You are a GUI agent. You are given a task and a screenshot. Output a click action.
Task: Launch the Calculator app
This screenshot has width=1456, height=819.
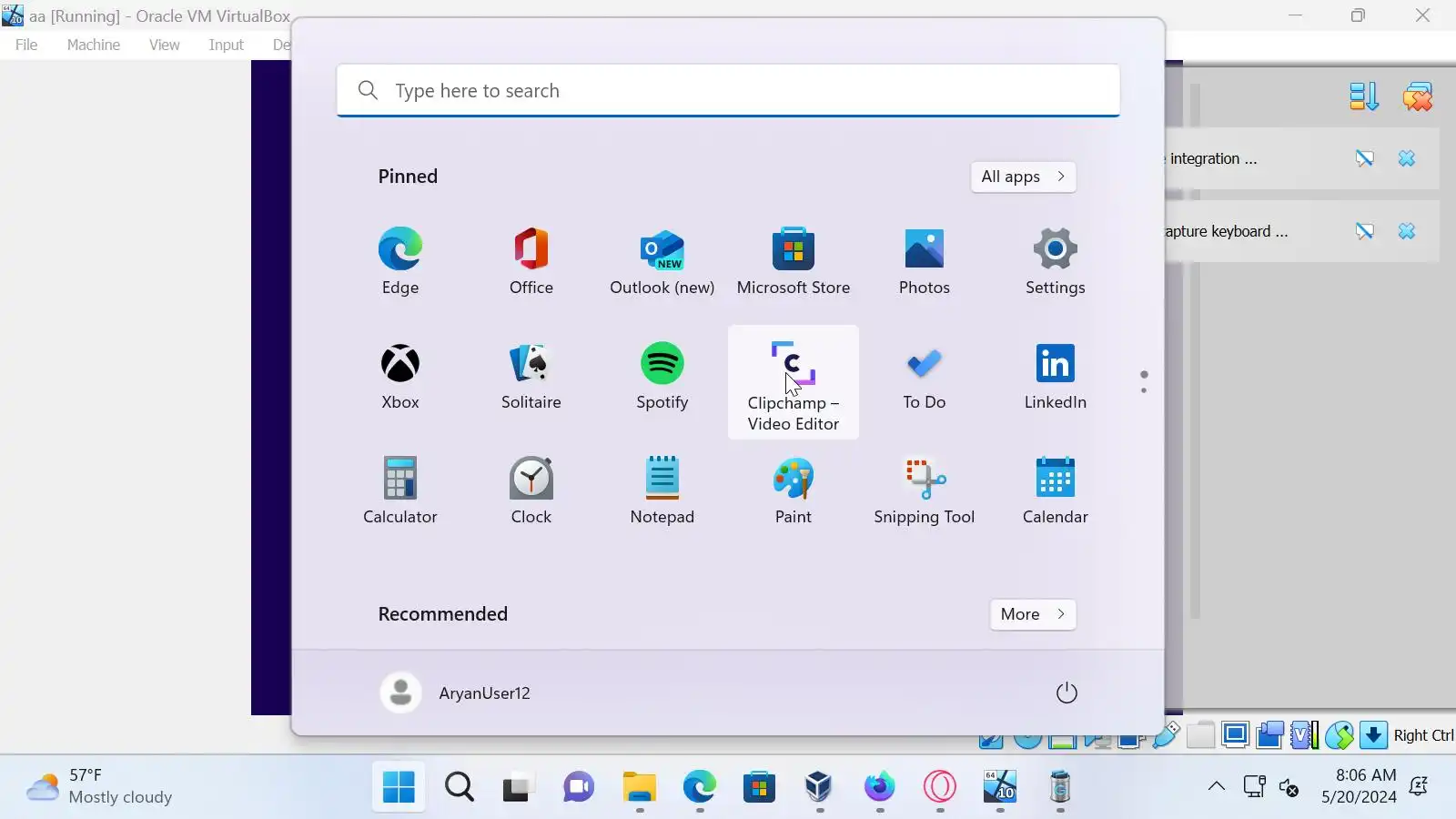pyautogui.click(x=400, y=491)
